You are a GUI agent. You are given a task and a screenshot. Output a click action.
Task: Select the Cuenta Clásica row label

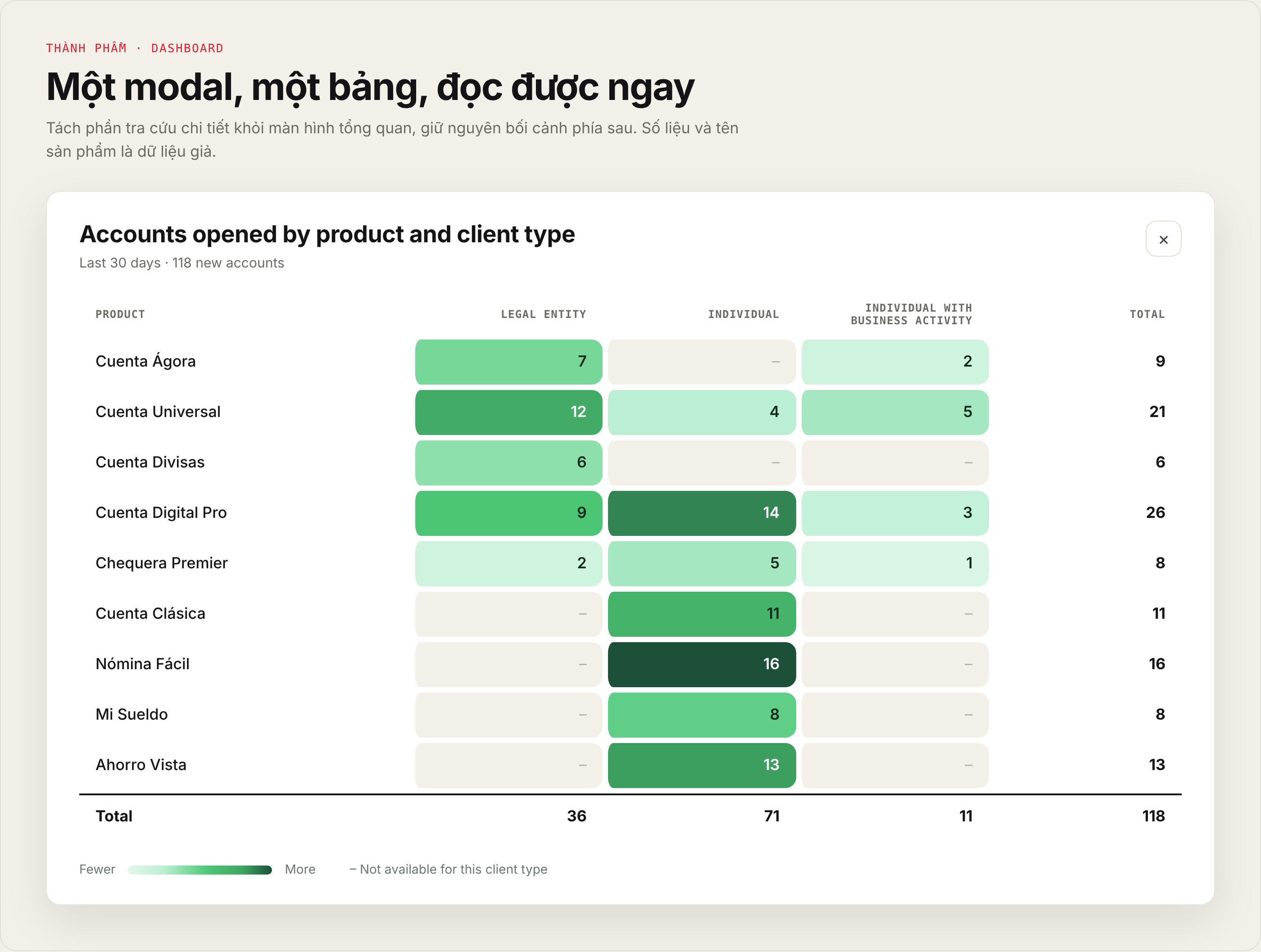tap(150, 613)
